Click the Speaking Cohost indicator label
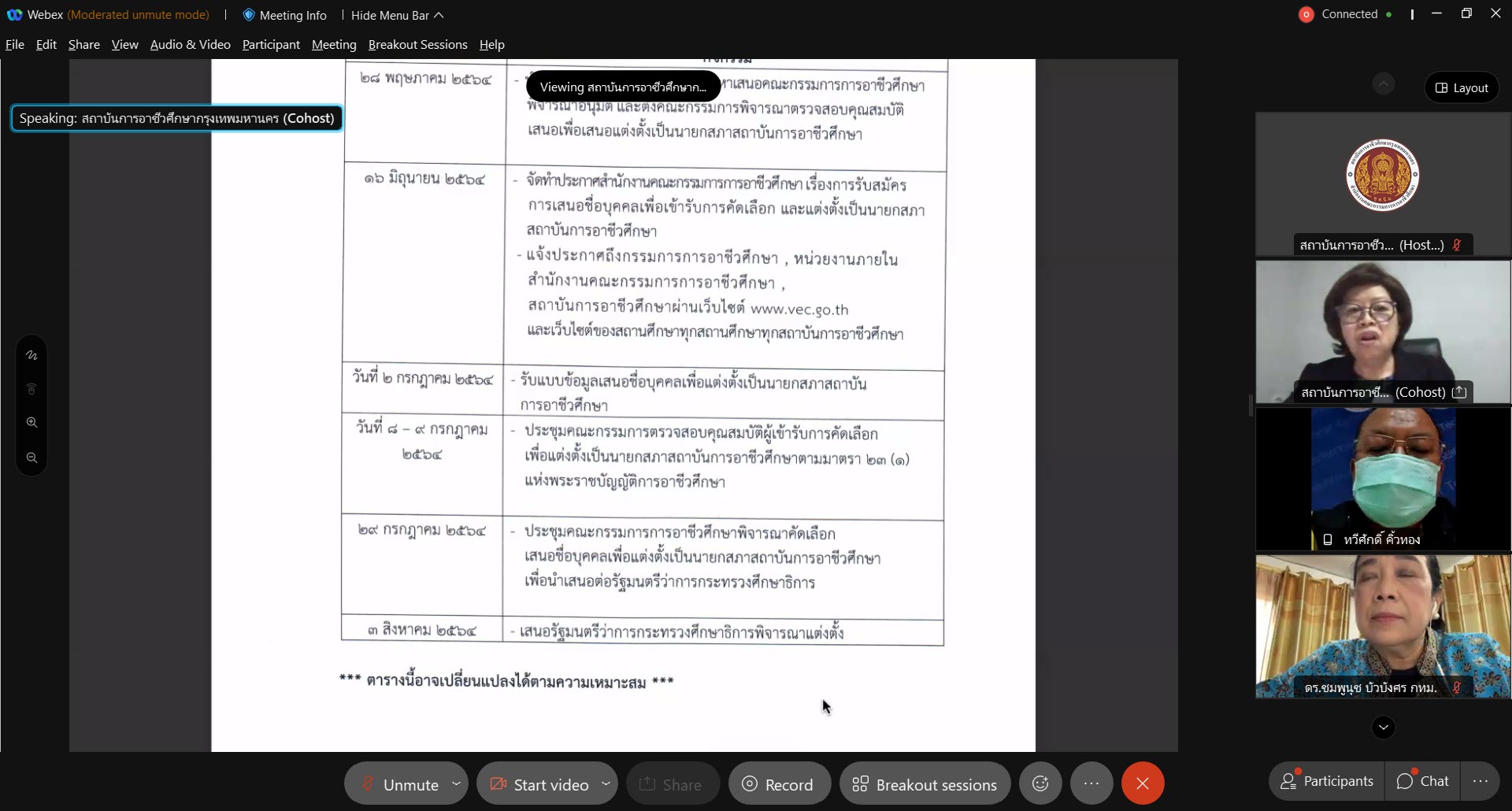The image size is (1512, 811). [x=176, y=118]
